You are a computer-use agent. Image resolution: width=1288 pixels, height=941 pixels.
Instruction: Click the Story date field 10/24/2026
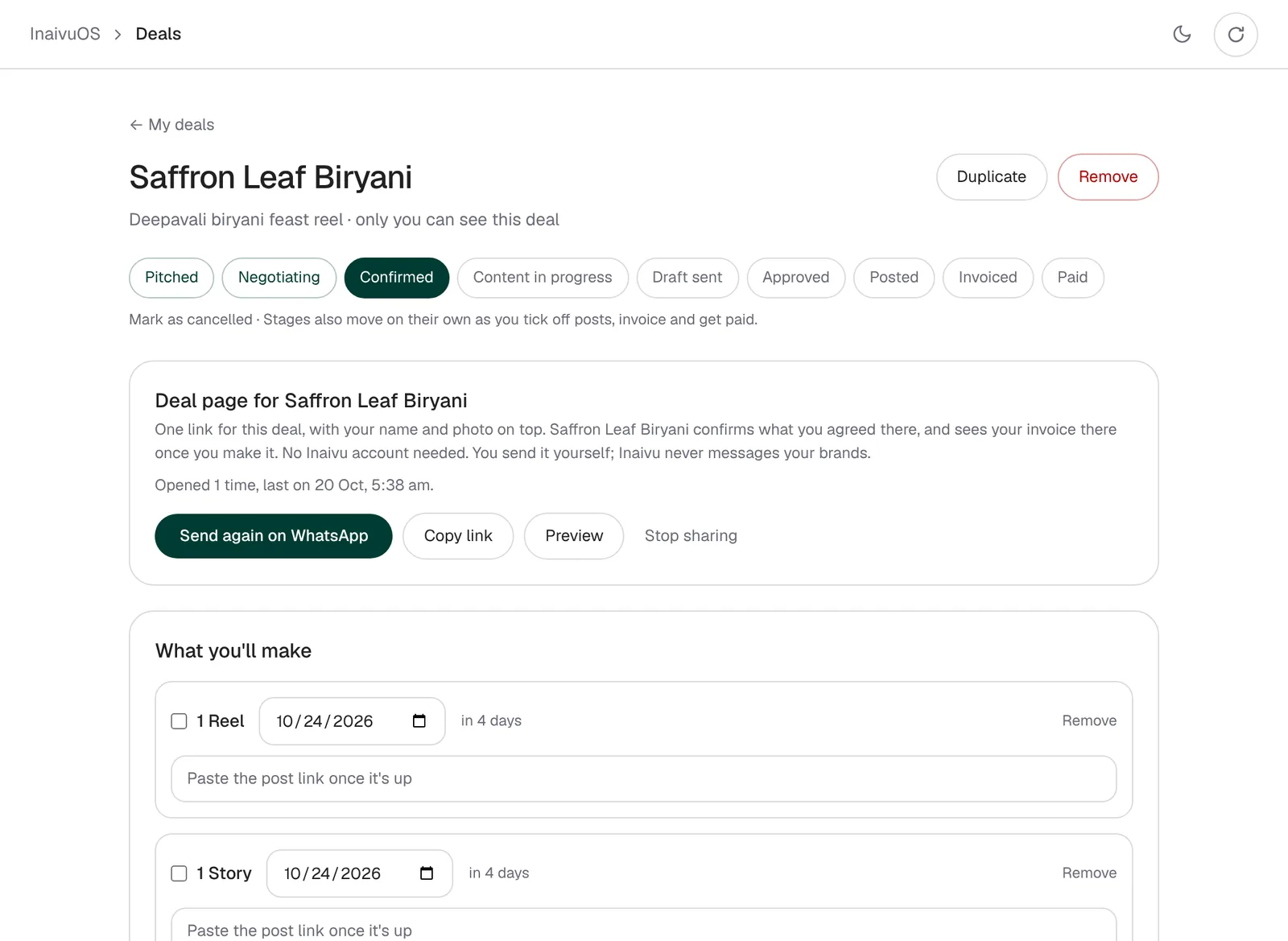[360, 873]
